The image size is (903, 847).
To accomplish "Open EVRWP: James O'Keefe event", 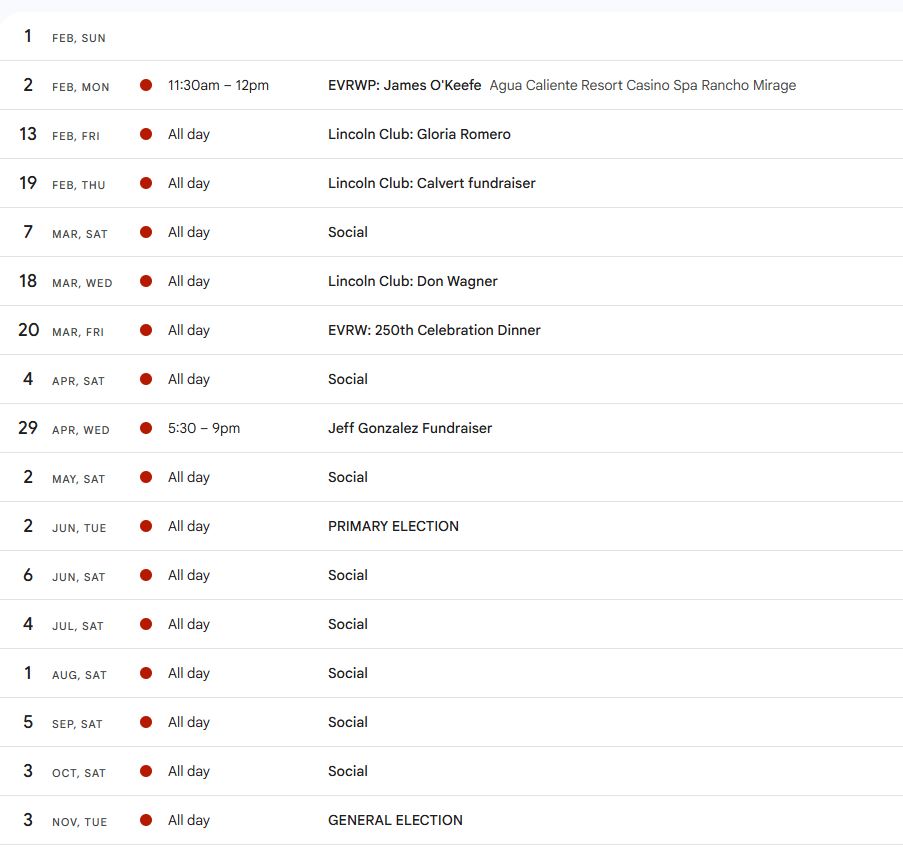I will 404,86.
